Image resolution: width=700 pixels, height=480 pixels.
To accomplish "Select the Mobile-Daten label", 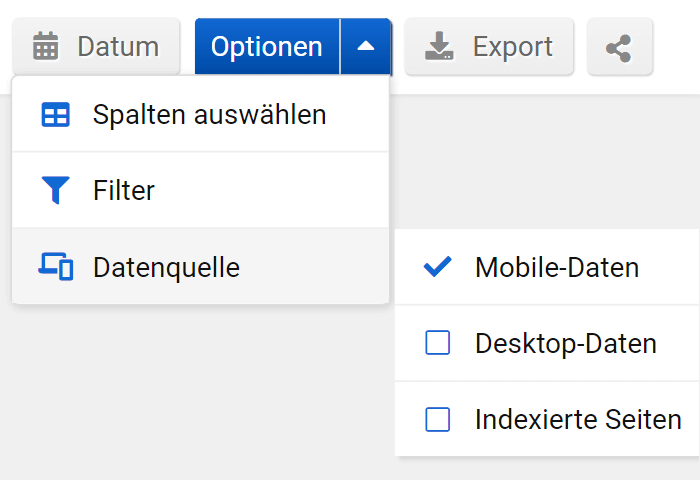I will click(x=557, y=267).
